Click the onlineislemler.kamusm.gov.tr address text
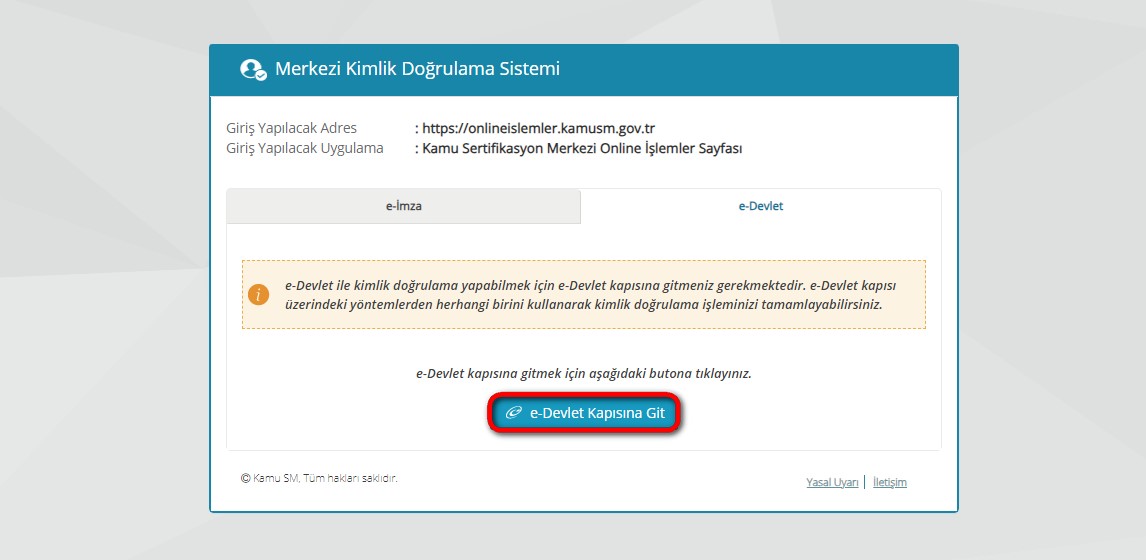Screen dimensions: 1146x560 (x=538, y=128)
